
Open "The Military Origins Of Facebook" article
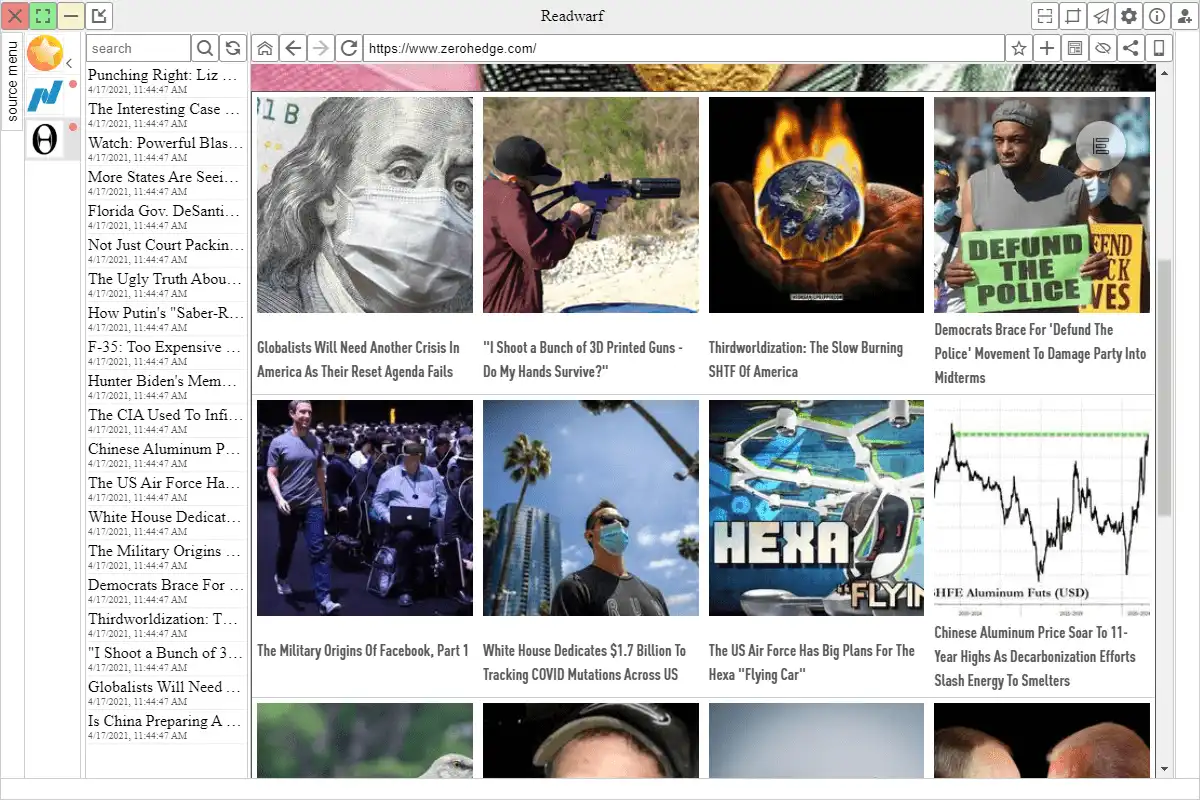[363, 651]
